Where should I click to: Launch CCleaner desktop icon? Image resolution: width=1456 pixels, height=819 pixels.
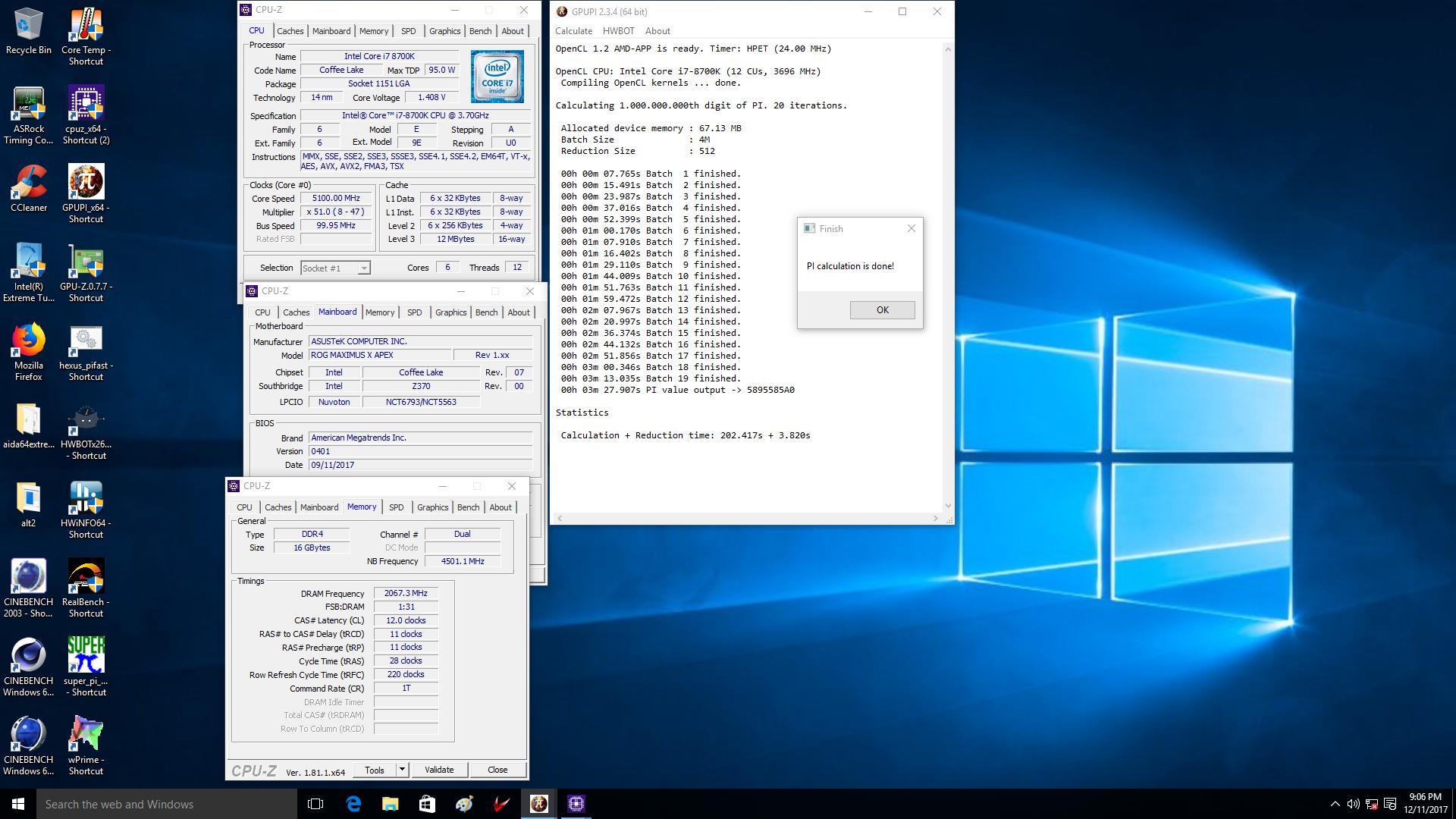(29, 188)
